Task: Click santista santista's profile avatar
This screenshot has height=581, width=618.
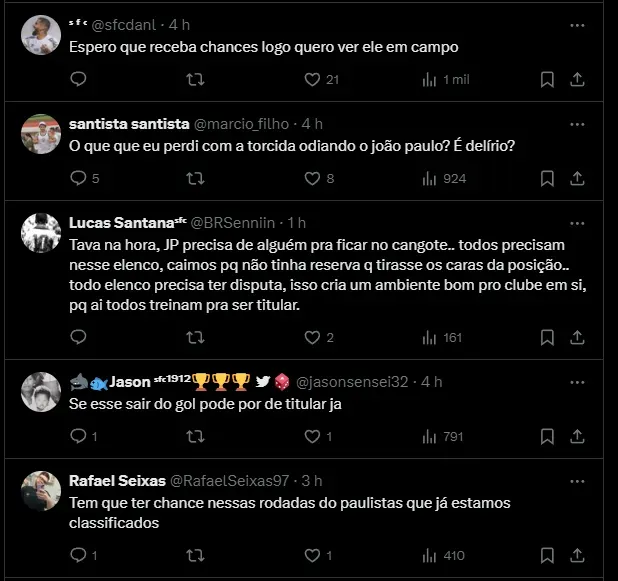Action: click(41, 134)
